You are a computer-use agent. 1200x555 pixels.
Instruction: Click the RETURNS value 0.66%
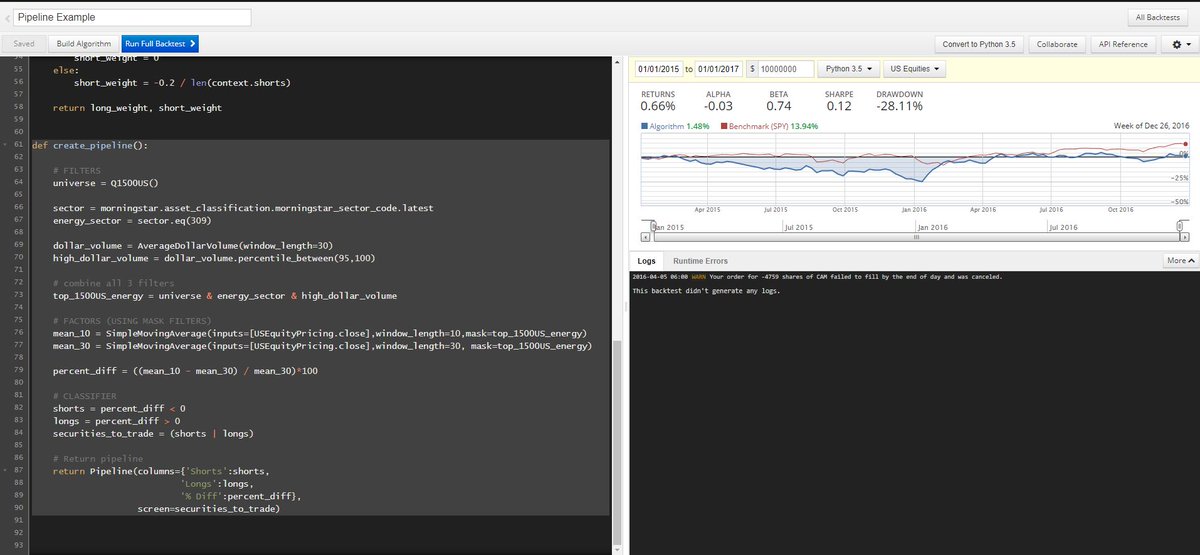pyautogui.click(x=658, y=106)
